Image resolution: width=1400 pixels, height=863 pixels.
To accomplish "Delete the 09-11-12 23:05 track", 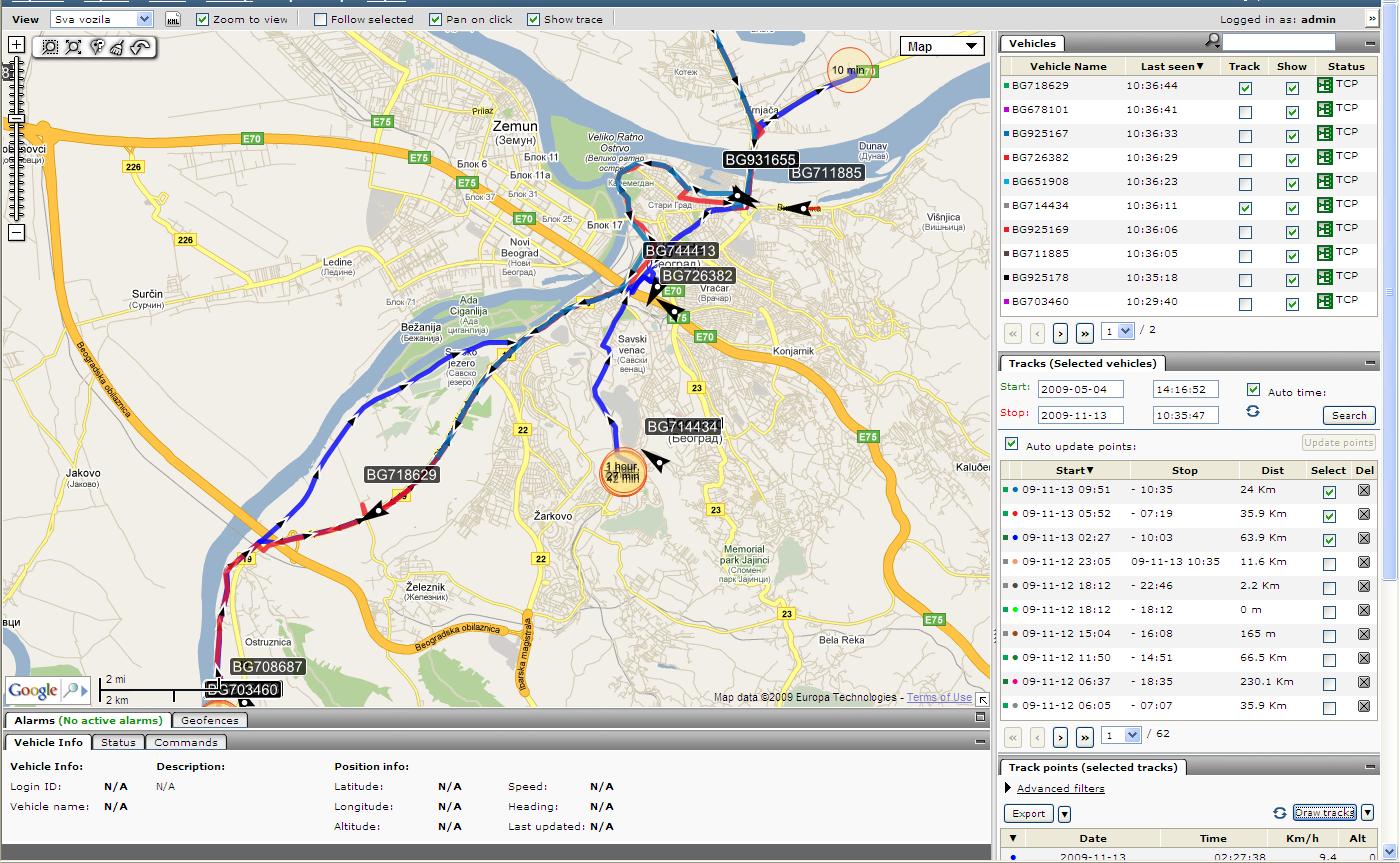I will pyautogui.click(x=1363, y=562).
